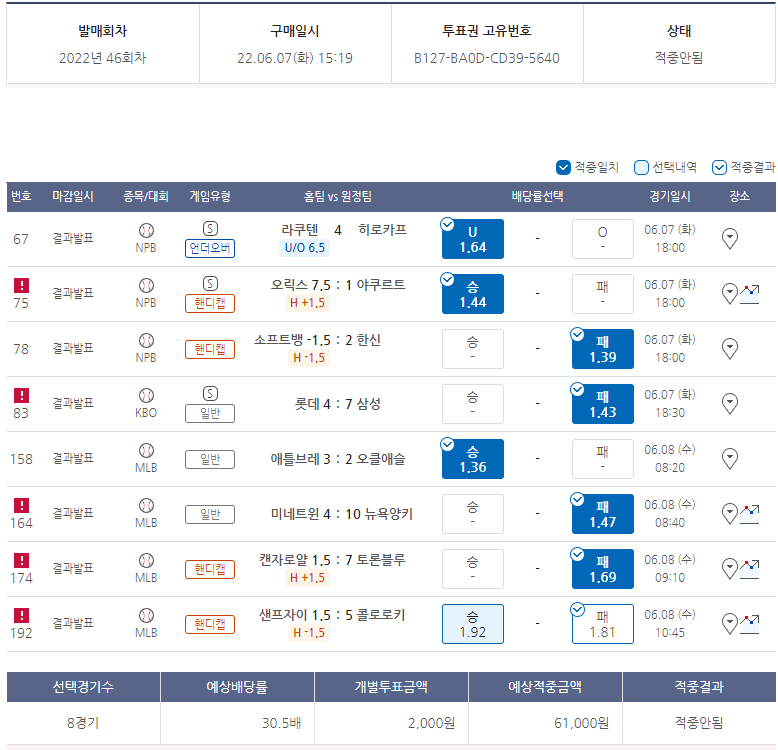Click the S badge on match 75
The height and width of the screenshot is (750, 778).
click(210, 284)
